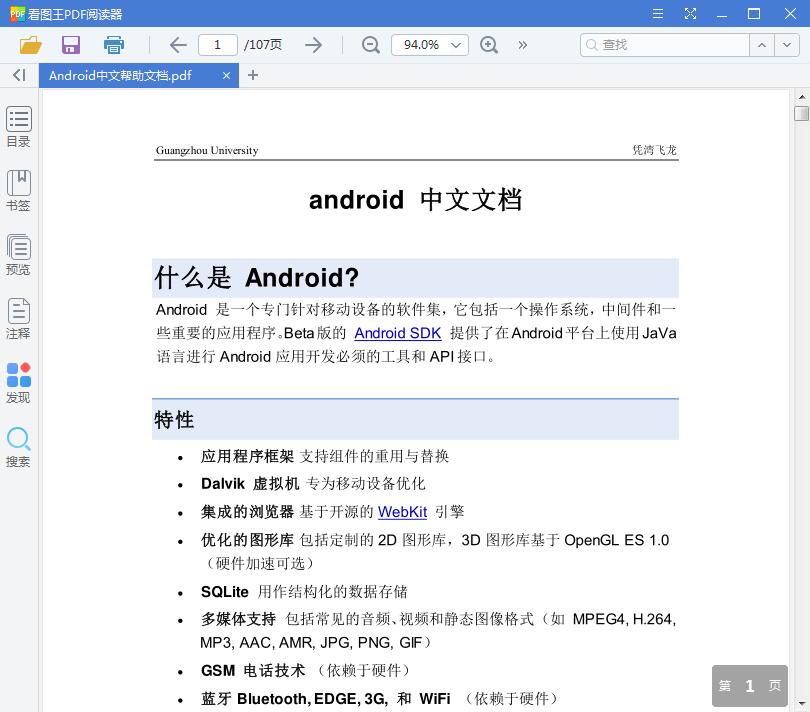Print the document using the printer icon

click(x=113, y=45)
